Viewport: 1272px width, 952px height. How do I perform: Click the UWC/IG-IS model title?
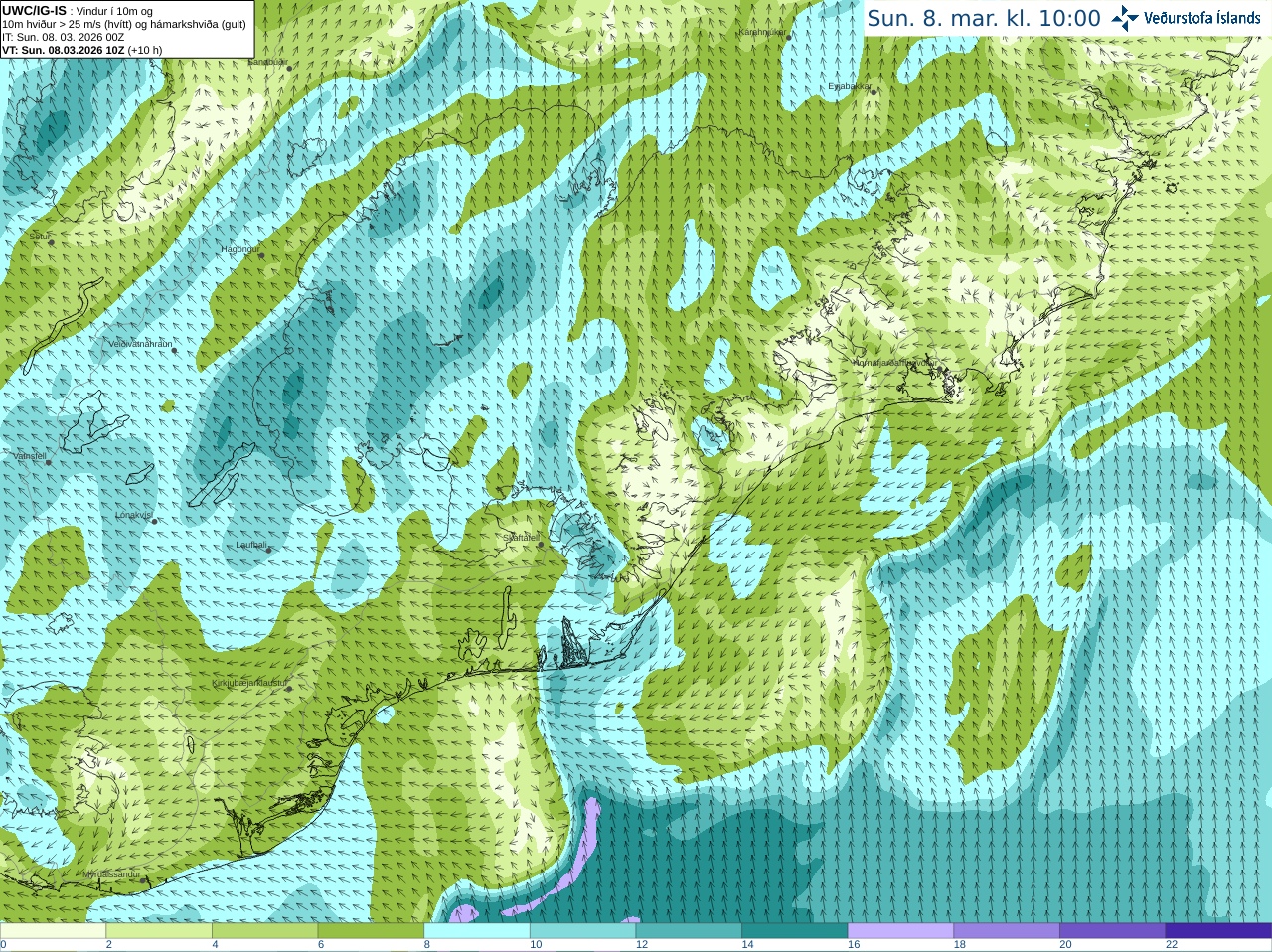34,10
